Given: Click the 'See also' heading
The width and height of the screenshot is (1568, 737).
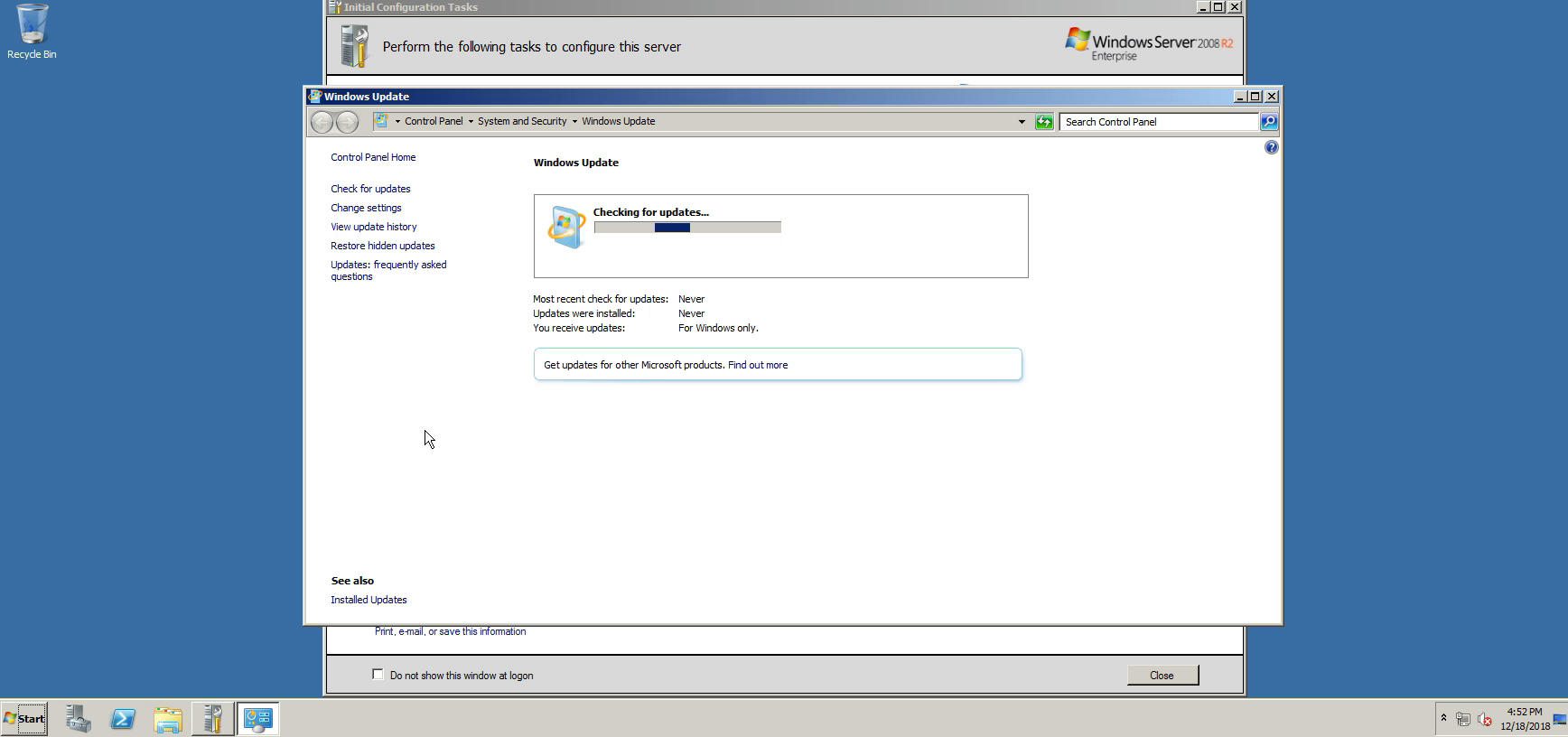Looking at the screenshot, I should click(352, 581).
